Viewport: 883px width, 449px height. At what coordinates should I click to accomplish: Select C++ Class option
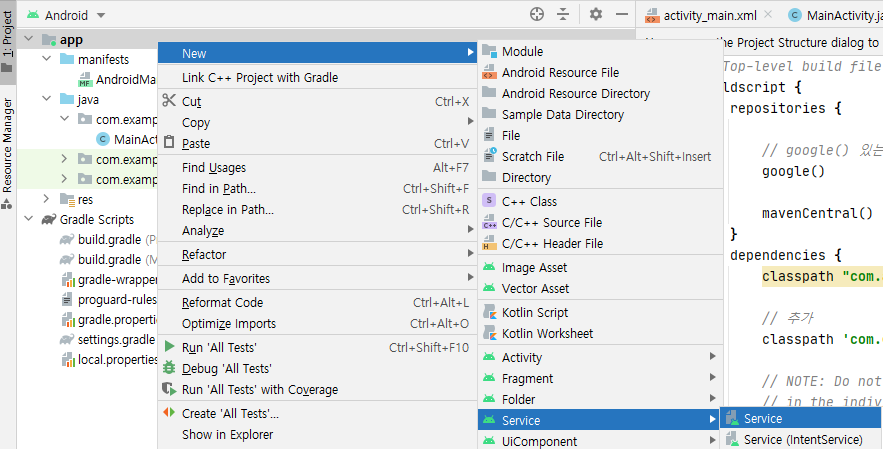coord(599,201)
